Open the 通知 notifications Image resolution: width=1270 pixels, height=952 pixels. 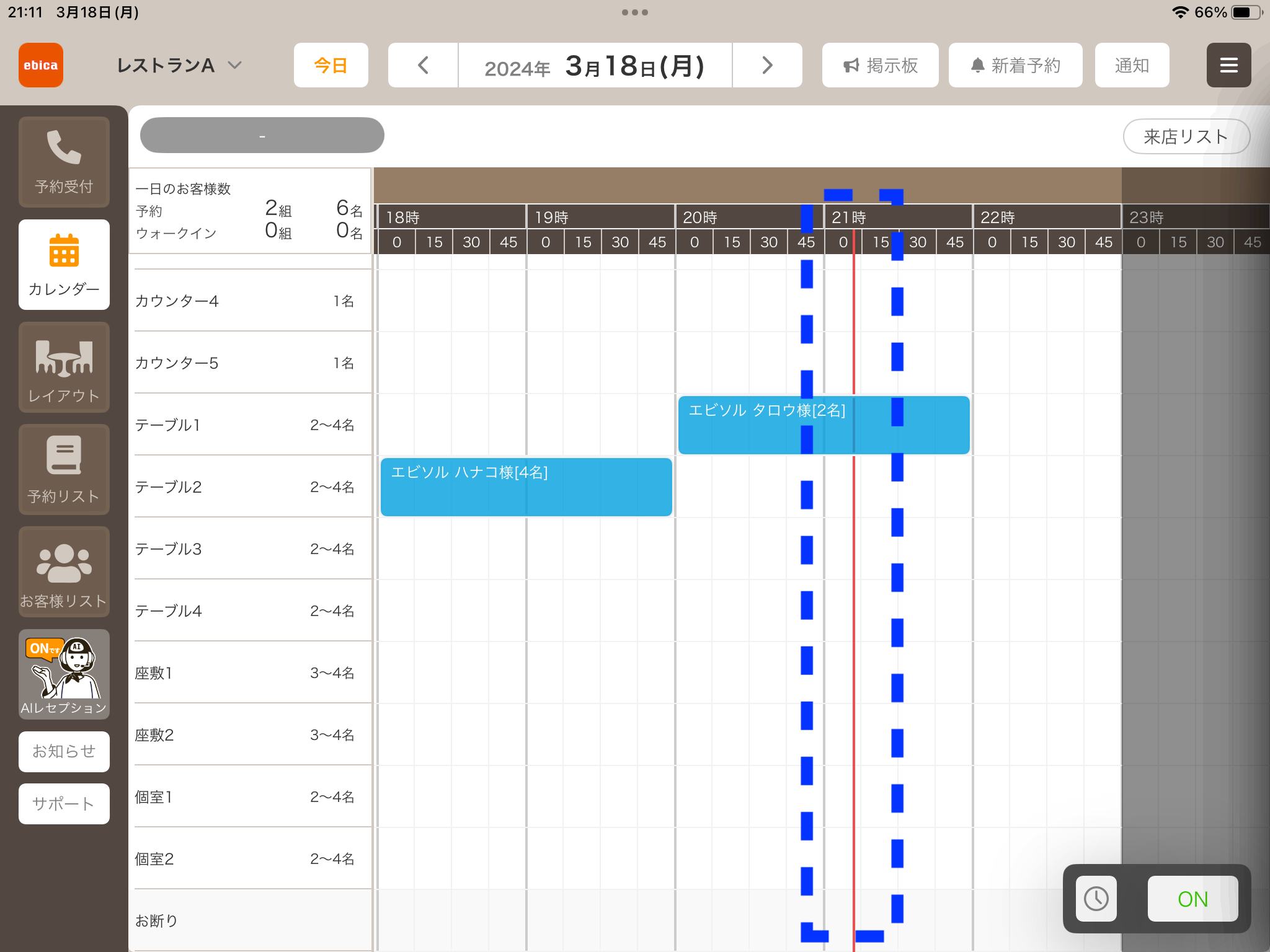click(1132, 65)
